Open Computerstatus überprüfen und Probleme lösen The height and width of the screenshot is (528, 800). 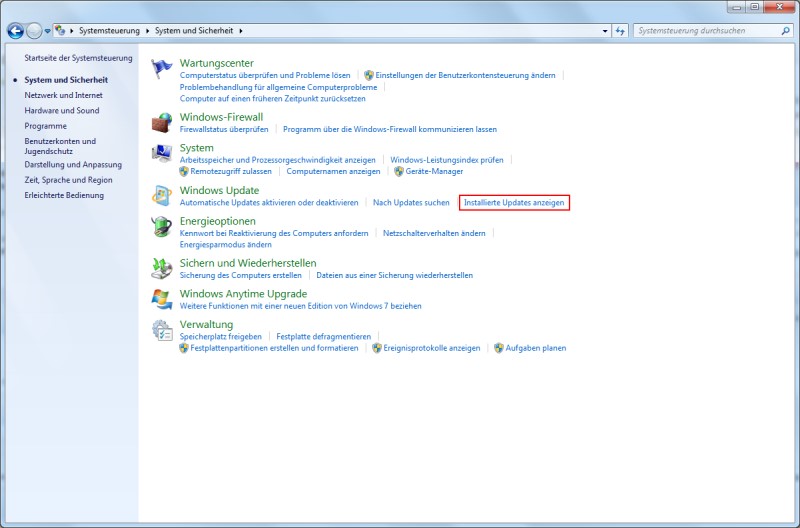coord(265,75)
